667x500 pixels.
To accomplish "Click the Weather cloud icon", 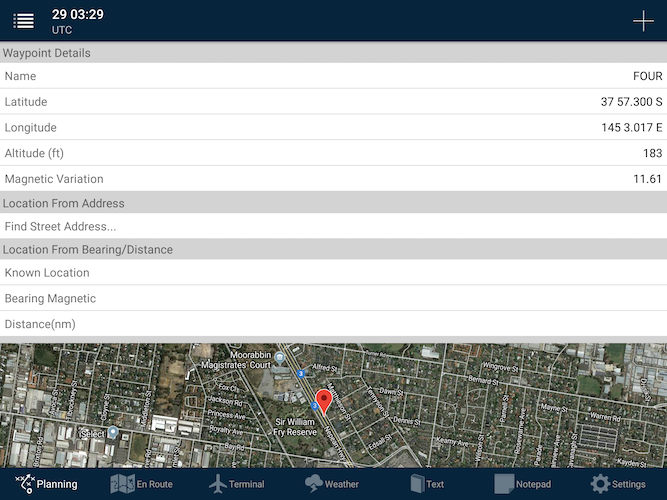I will click(314, 484).
